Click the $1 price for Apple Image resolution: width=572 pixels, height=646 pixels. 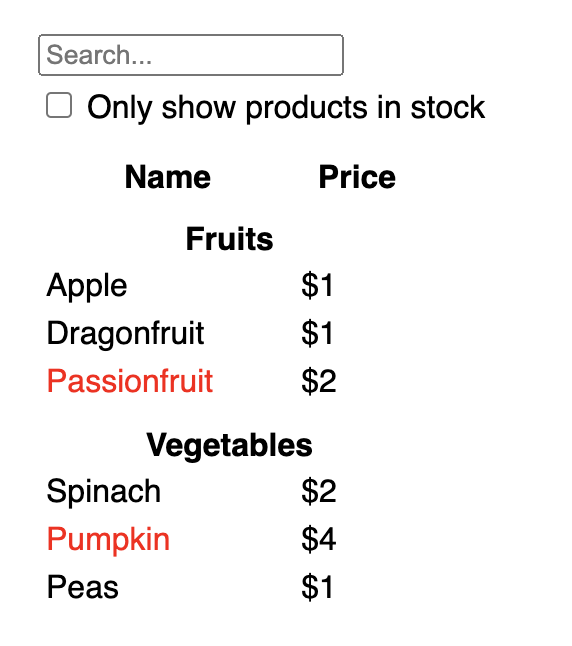click(317, 285)
